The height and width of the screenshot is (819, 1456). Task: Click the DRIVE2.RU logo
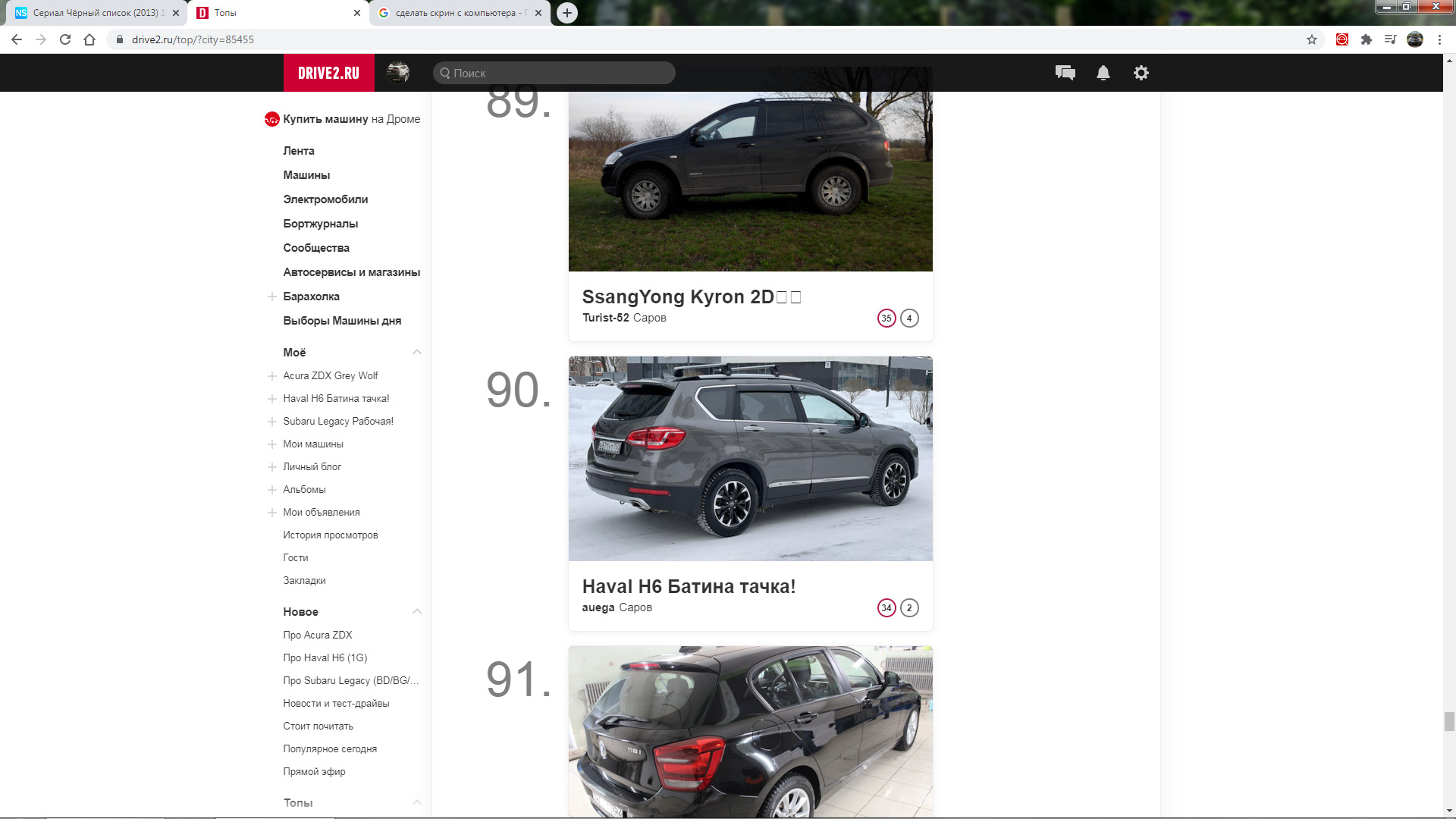point(328,73)
